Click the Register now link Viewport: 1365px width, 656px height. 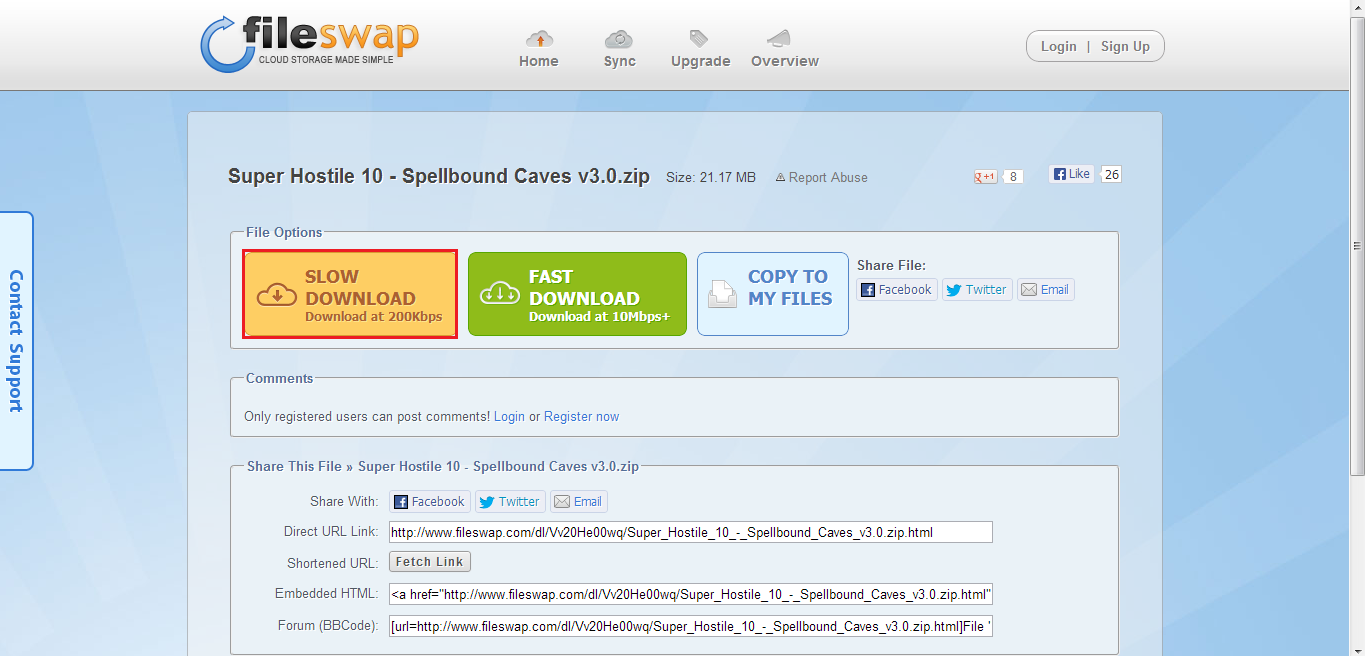pos(581,416)
